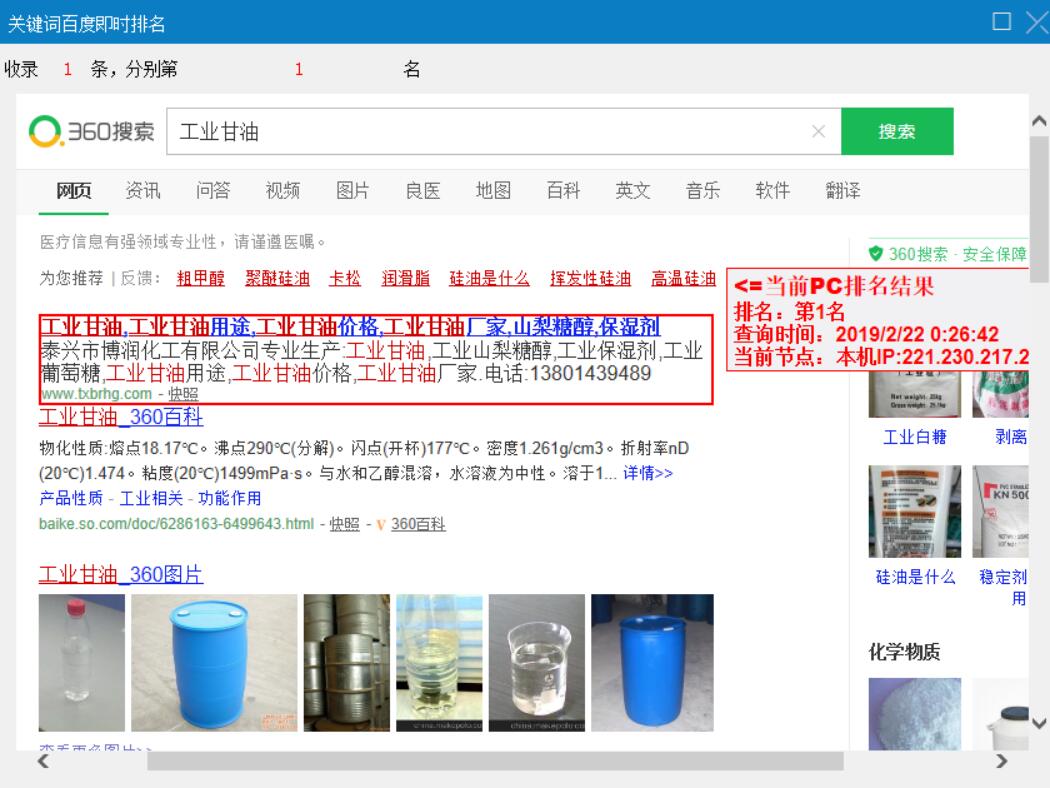
Task: Open recommended term 聚醚硅油
Action: [277, 279]
